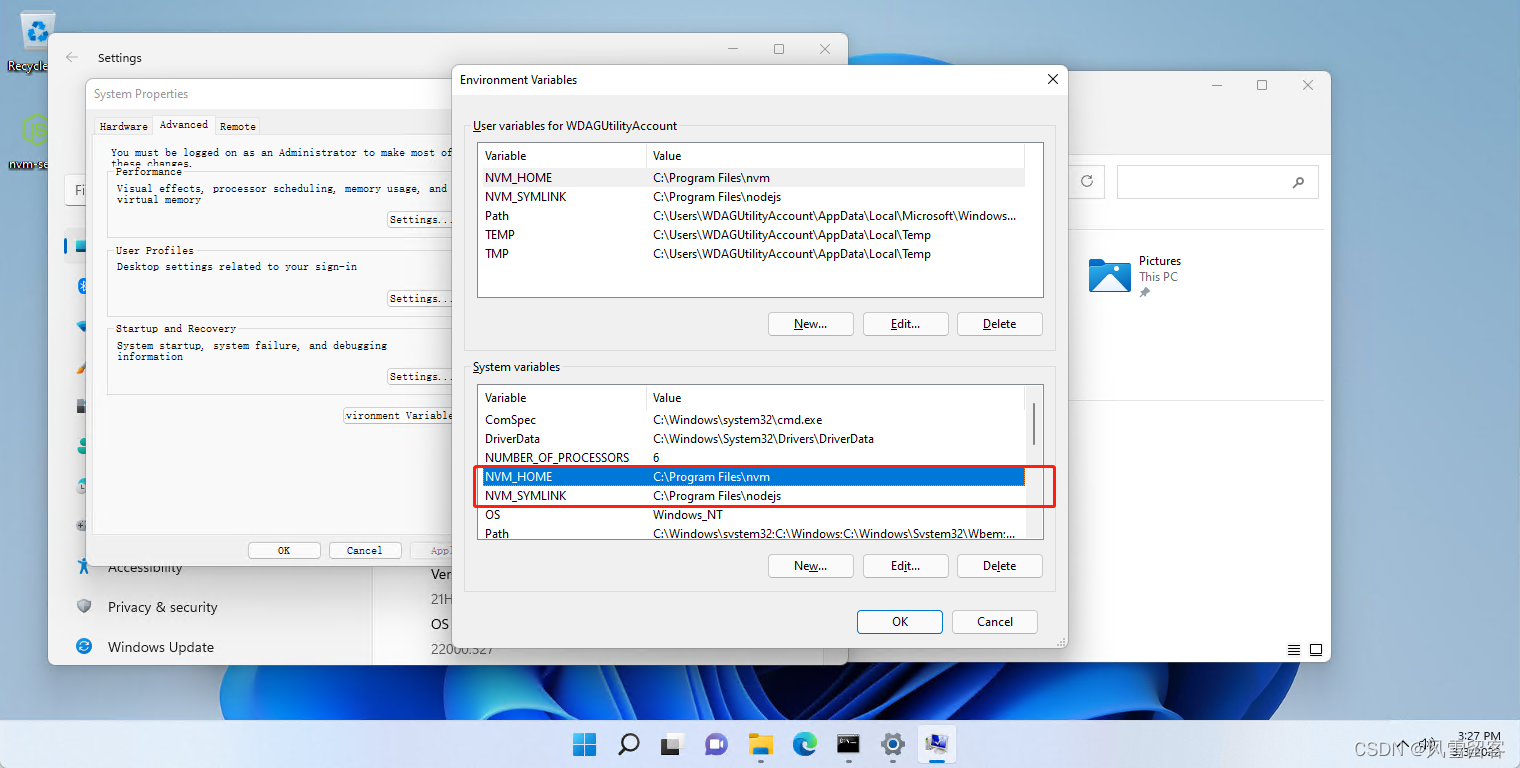Select user variable Path row
Screen dimensions: 1520x768
[x=753, y=216]
